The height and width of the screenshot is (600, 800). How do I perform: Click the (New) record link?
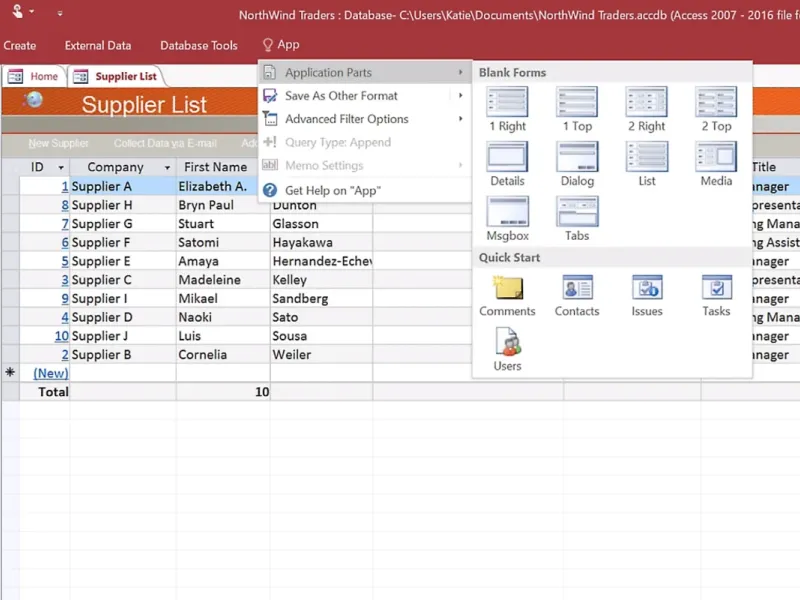(x=51, y=373)
